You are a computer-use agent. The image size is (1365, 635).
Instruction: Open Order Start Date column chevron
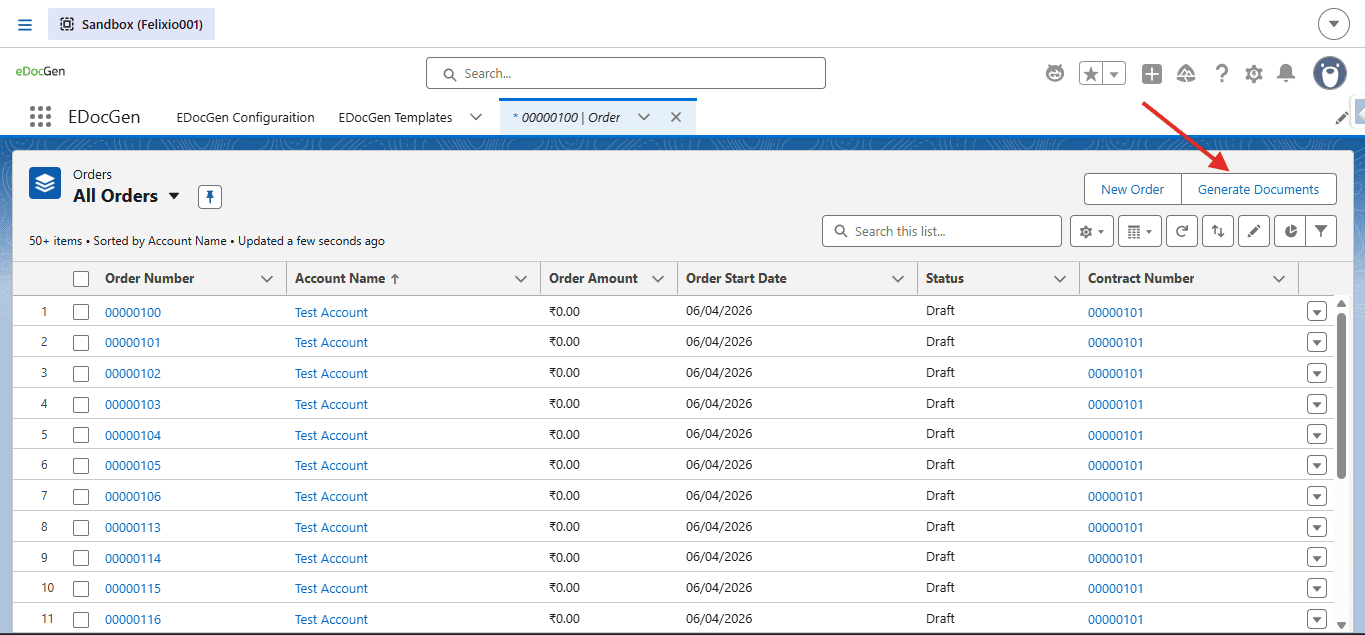pos(898,279)
